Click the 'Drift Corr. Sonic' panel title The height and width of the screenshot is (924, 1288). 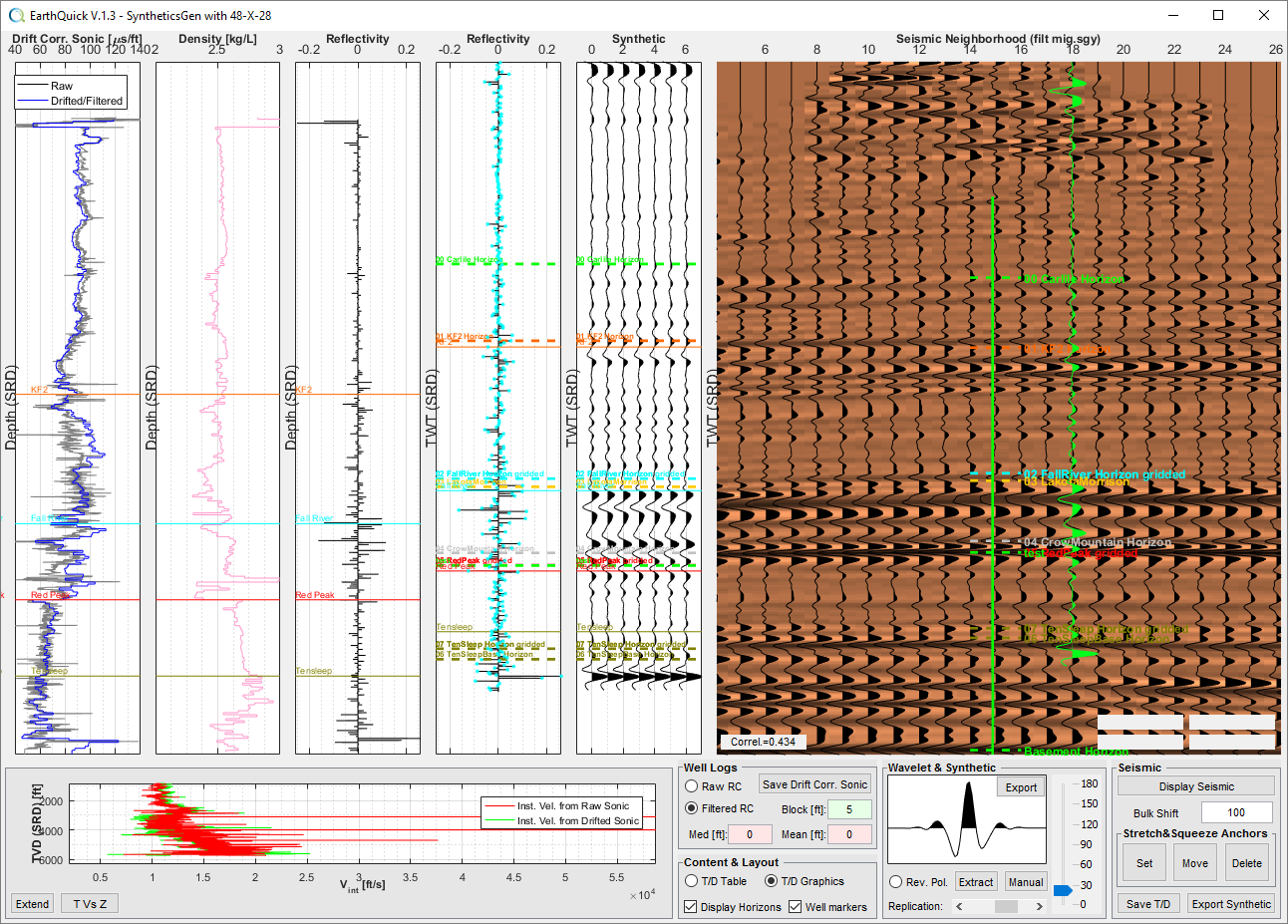point(77,39)
